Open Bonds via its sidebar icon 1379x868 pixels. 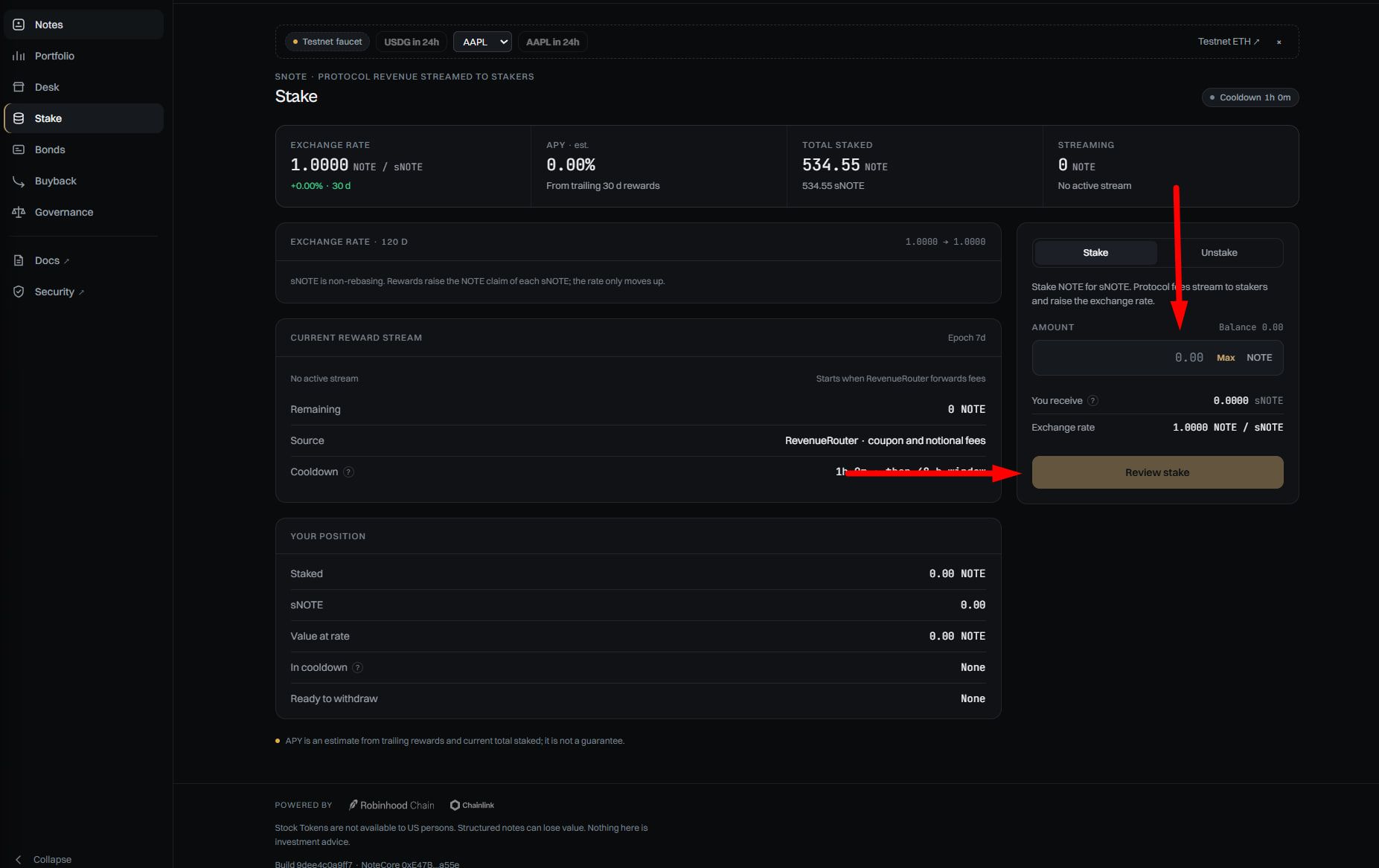(x=19, y=150)
